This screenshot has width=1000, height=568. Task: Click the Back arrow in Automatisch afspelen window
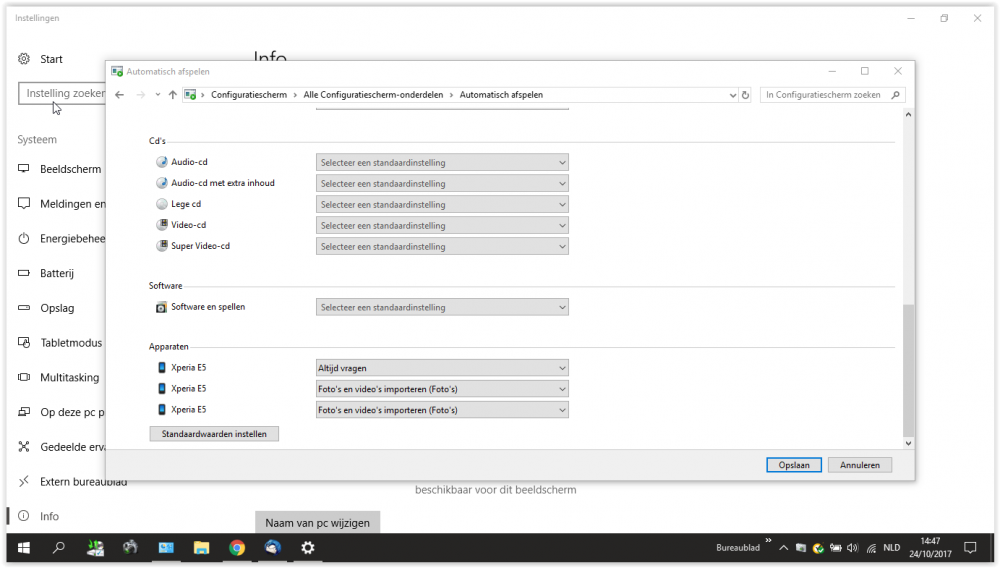pos(120,95)
